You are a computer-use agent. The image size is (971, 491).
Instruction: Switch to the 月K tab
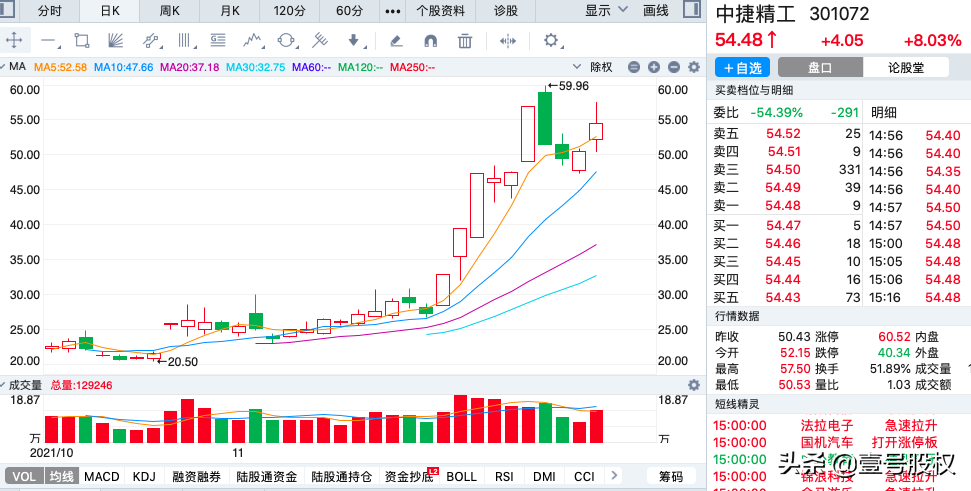pos(229,11)
